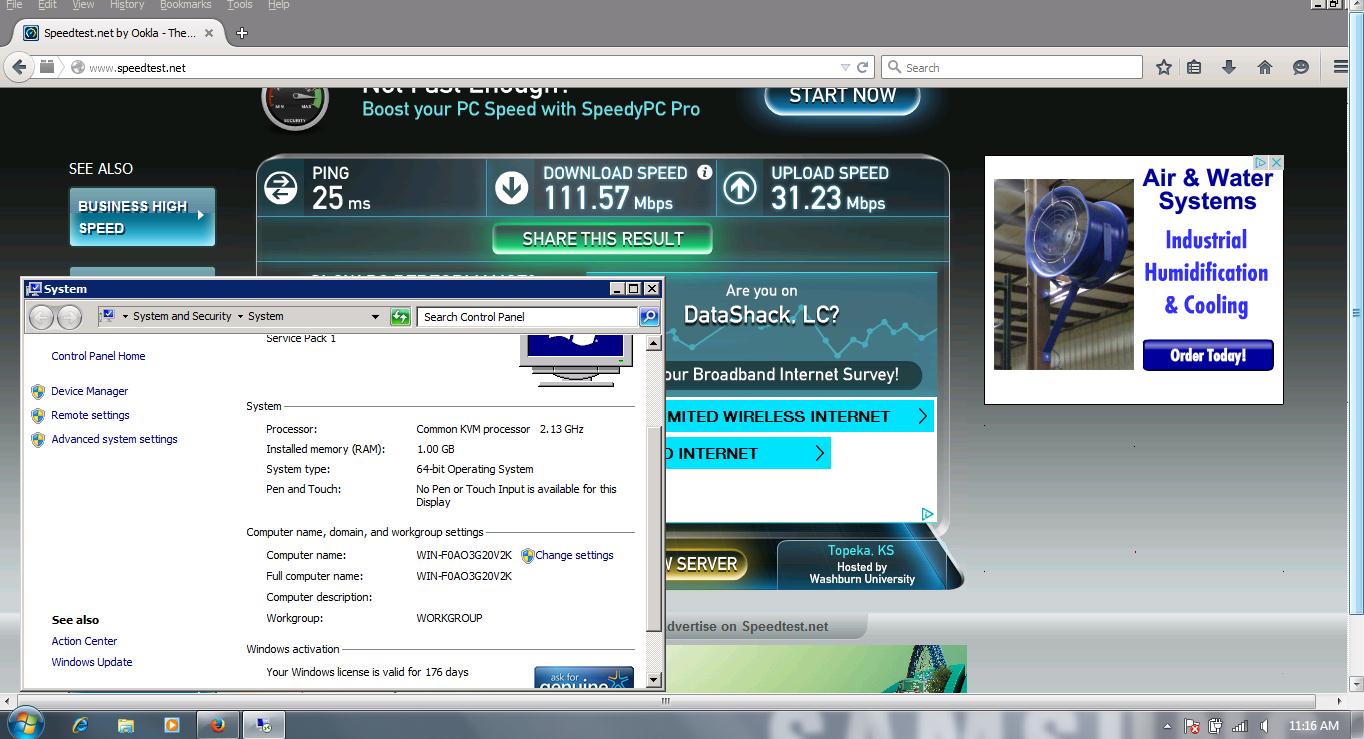Screen dimensions: 1364x739
Task: Open Windows Media Player from taskbar
Action: [172, 725]
